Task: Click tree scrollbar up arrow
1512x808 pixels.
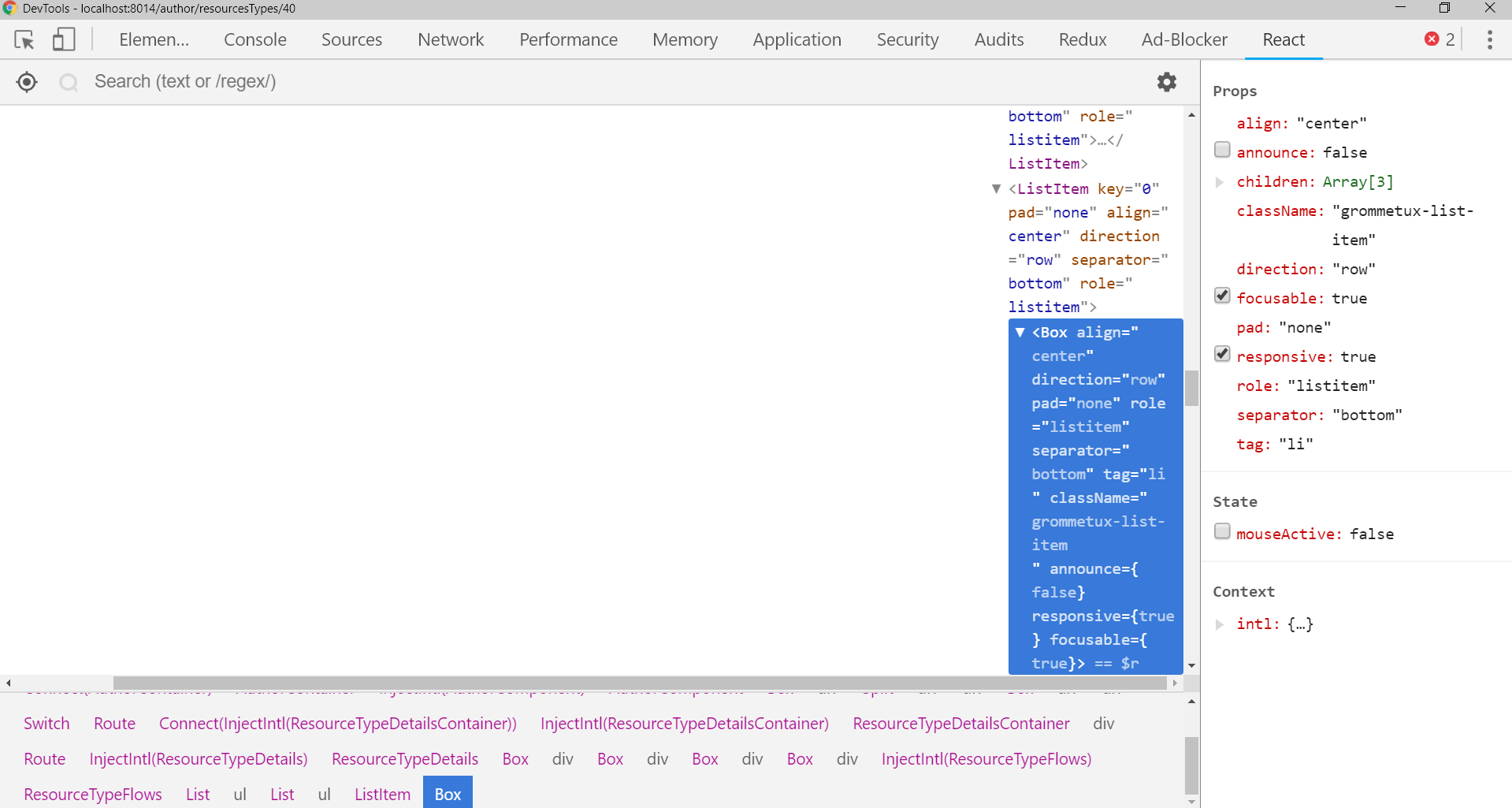Action: 1191,115
